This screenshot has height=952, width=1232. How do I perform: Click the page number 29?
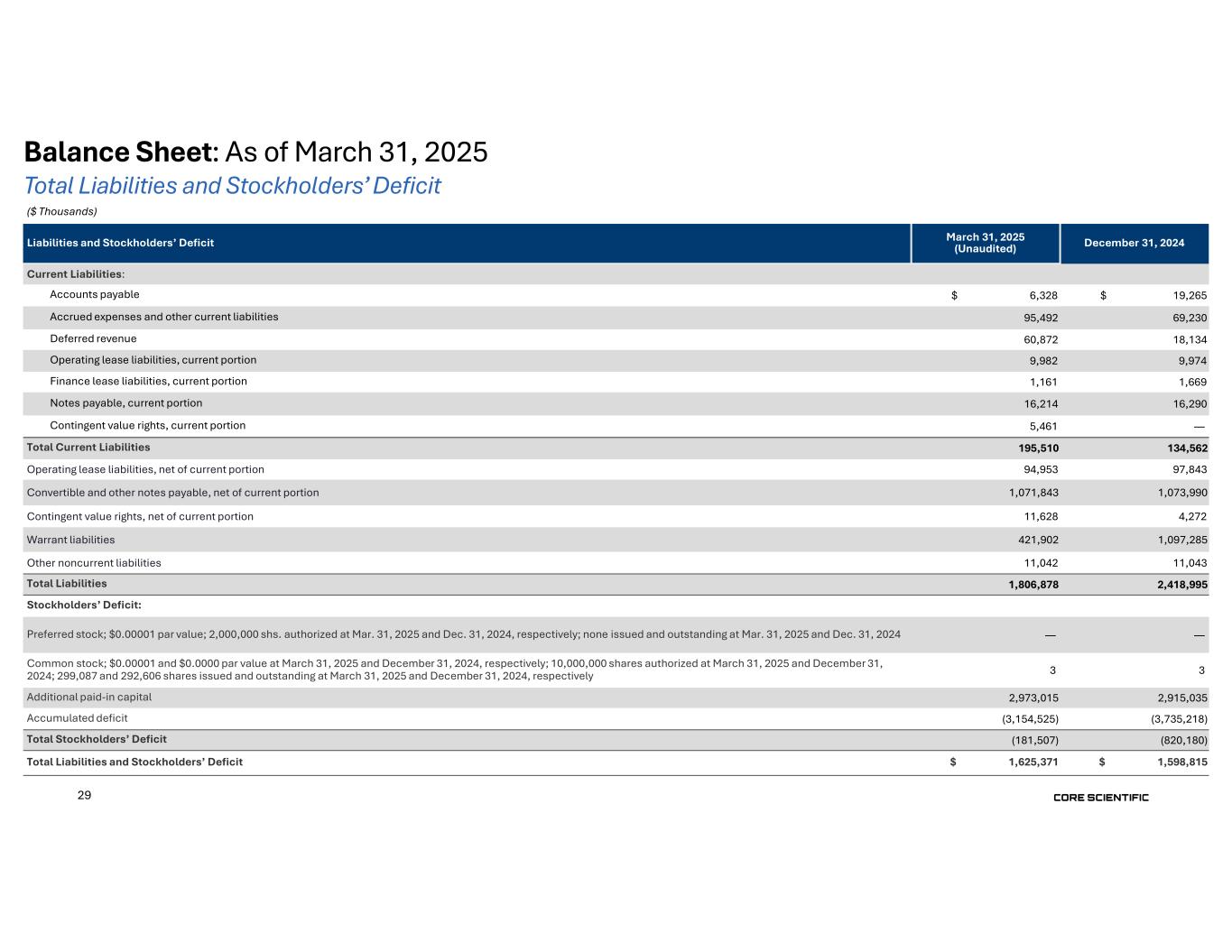(84, 795)
